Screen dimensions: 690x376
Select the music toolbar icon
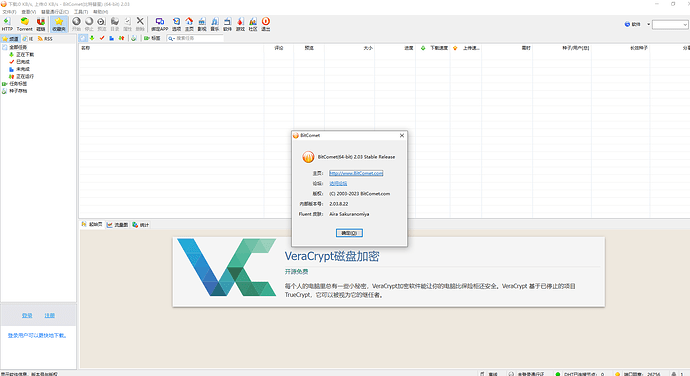point(215,24)
